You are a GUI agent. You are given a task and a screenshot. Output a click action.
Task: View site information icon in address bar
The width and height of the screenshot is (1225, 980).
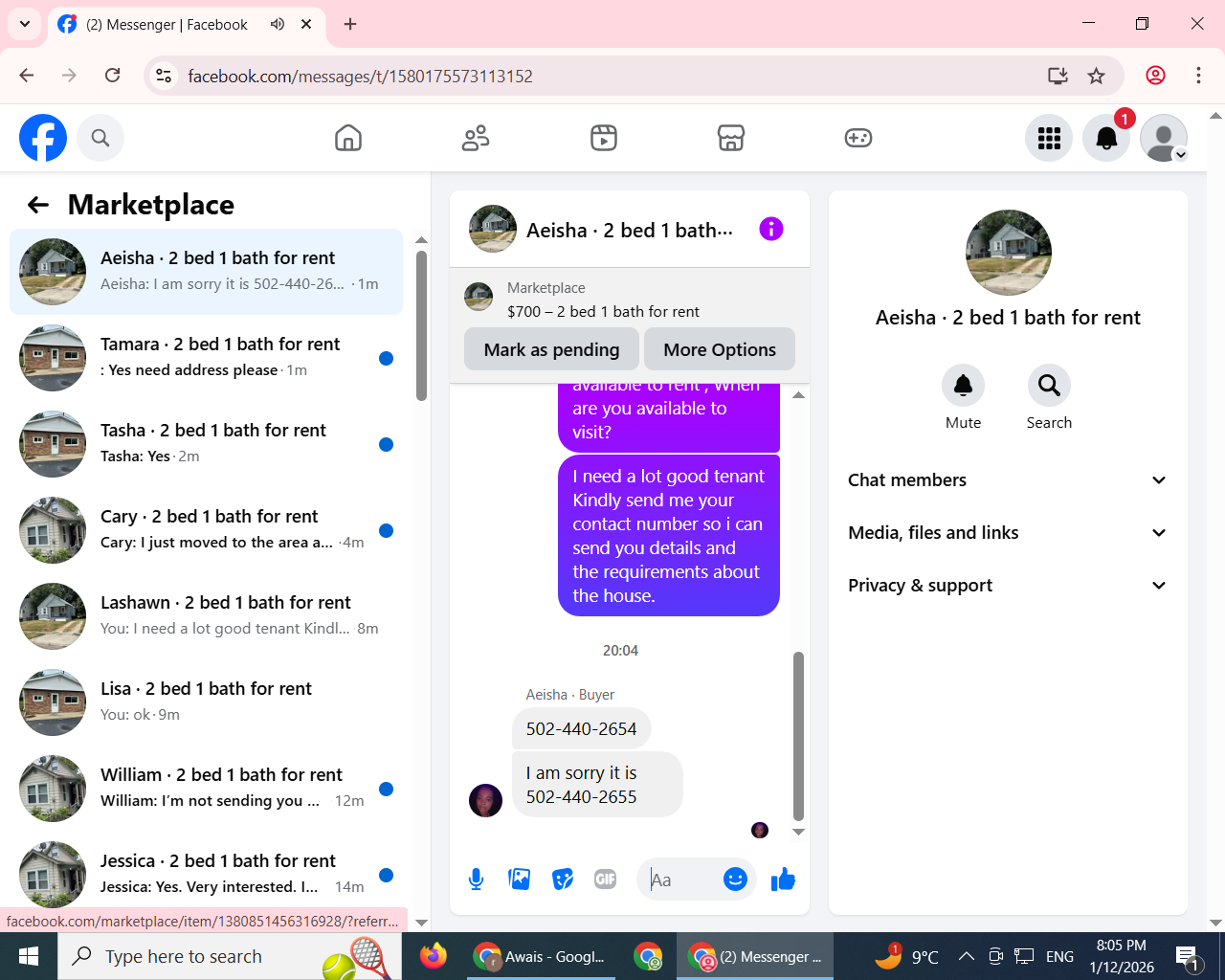tap(164, 76)
